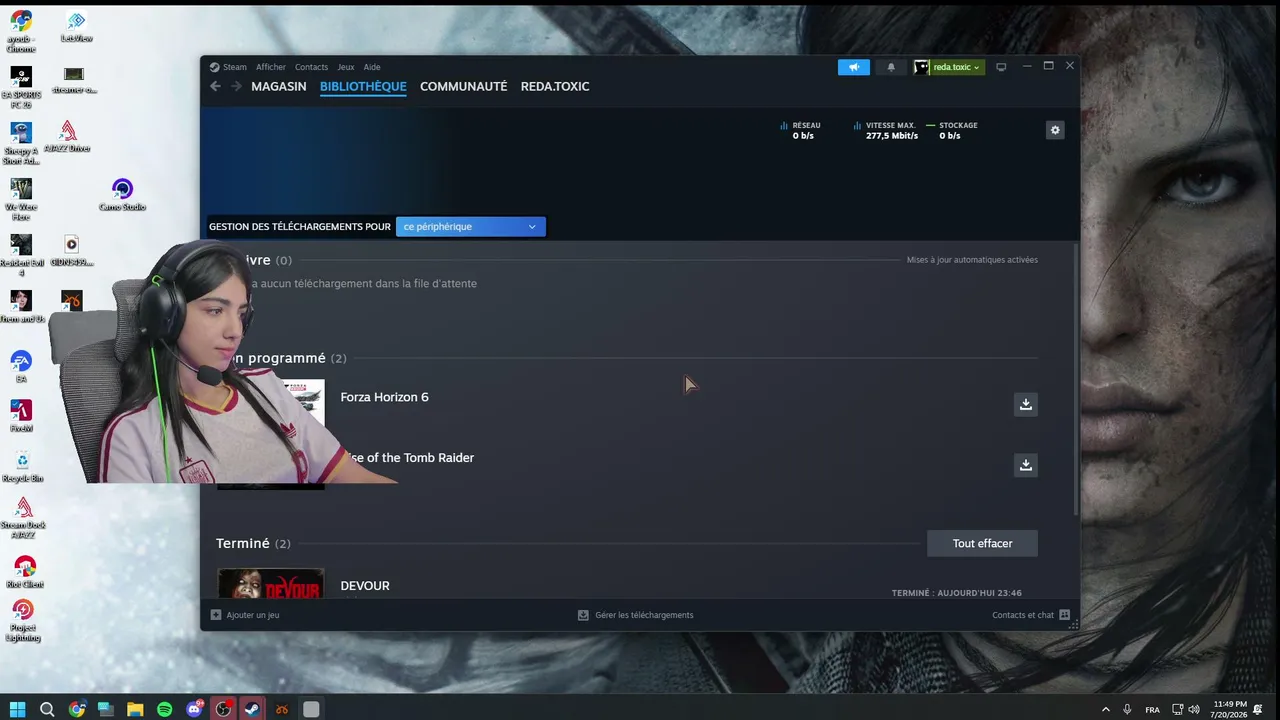Image resolution: width=1280 pixels, height=720 pixels.
Task: Open the Jeux menu
Action: coord(346,67)
